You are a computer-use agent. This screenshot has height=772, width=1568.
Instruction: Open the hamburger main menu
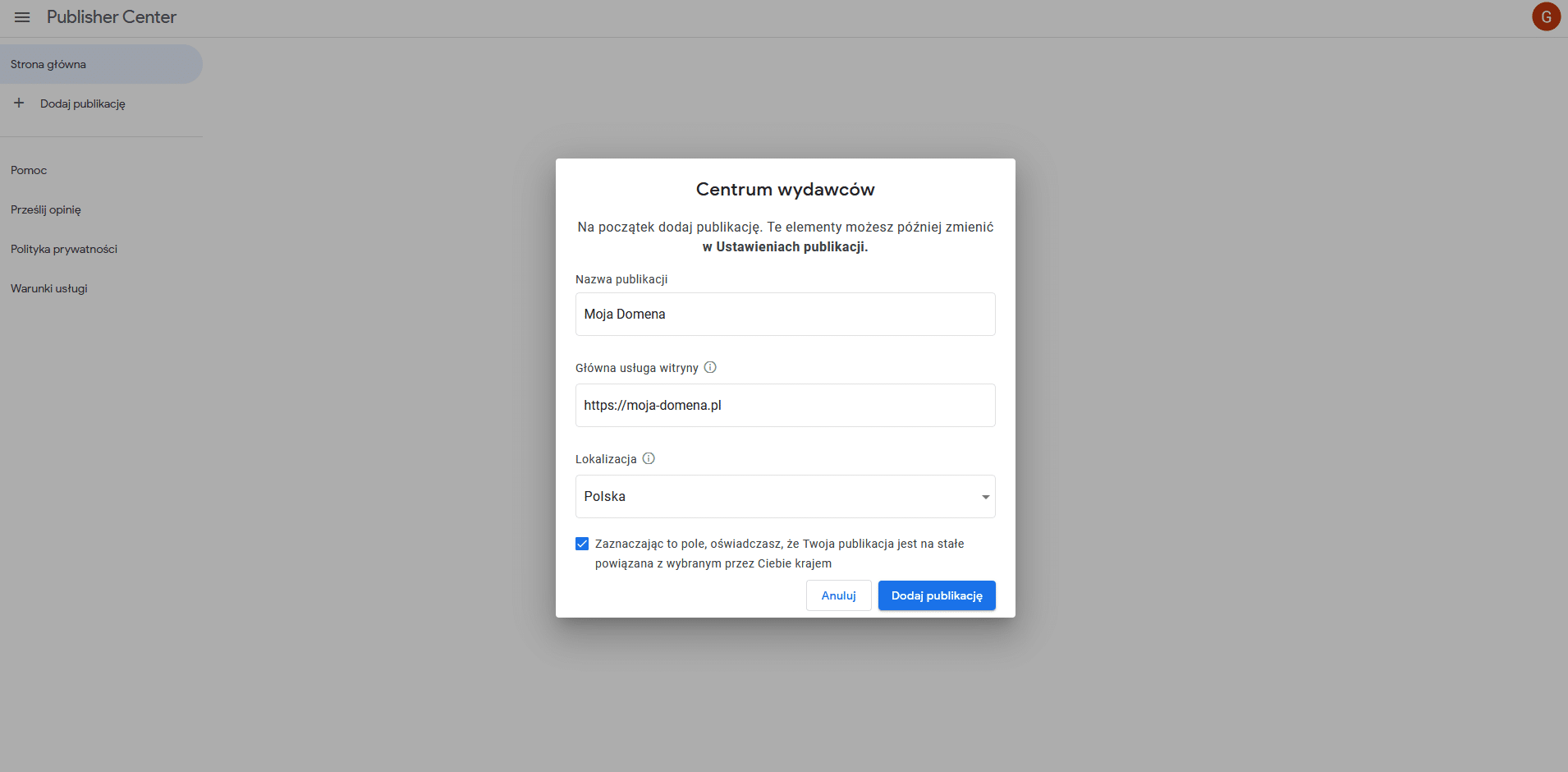[22, 17]
